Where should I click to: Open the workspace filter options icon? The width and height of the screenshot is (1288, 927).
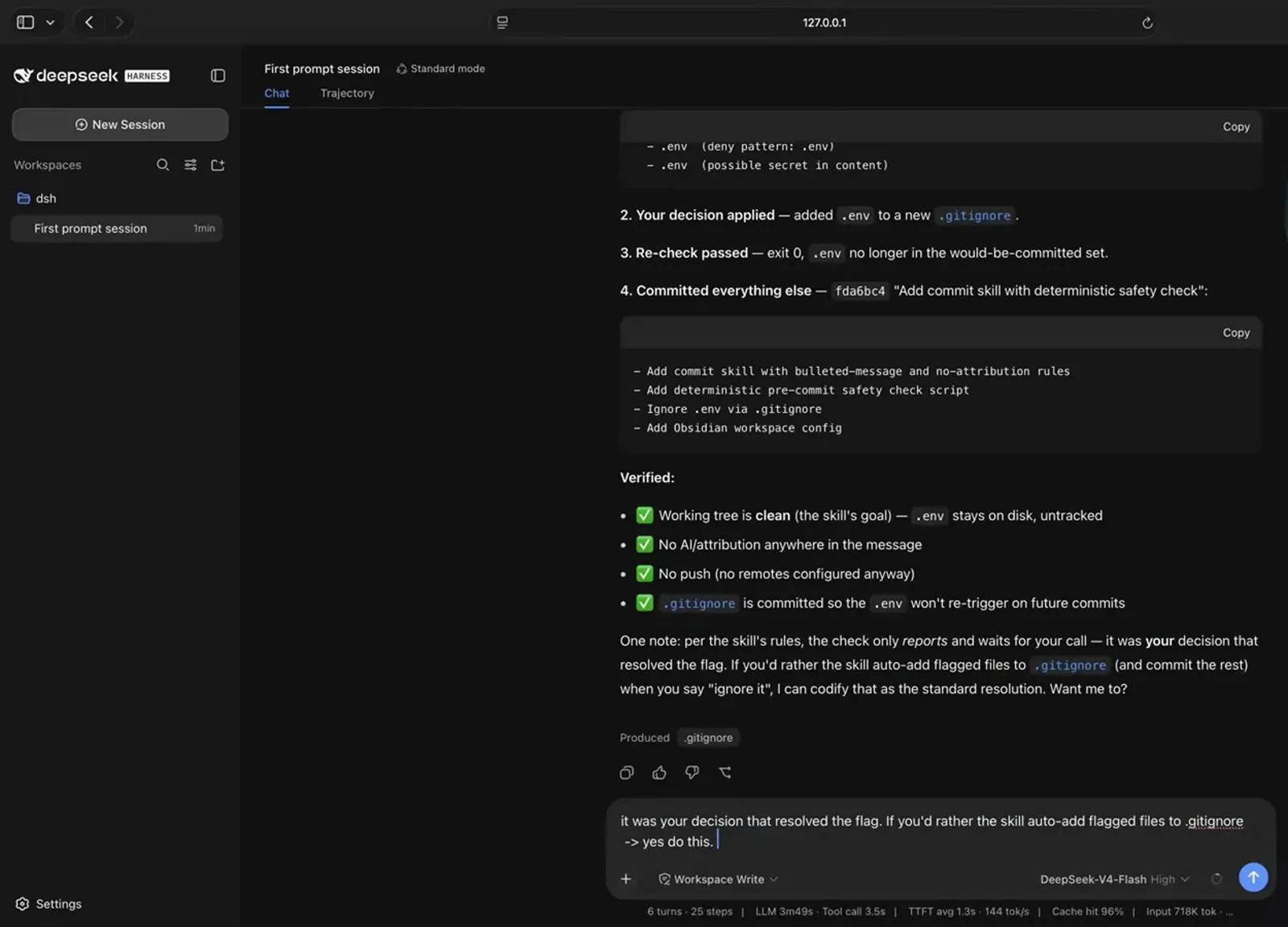pyautogui.click(x=190, y=165)
